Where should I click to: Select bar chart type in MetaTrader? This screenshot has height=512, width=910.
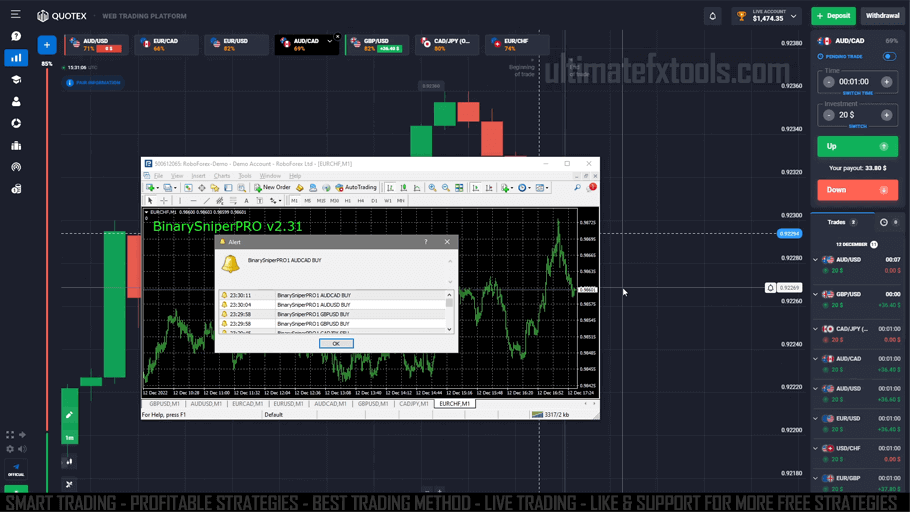390,188
